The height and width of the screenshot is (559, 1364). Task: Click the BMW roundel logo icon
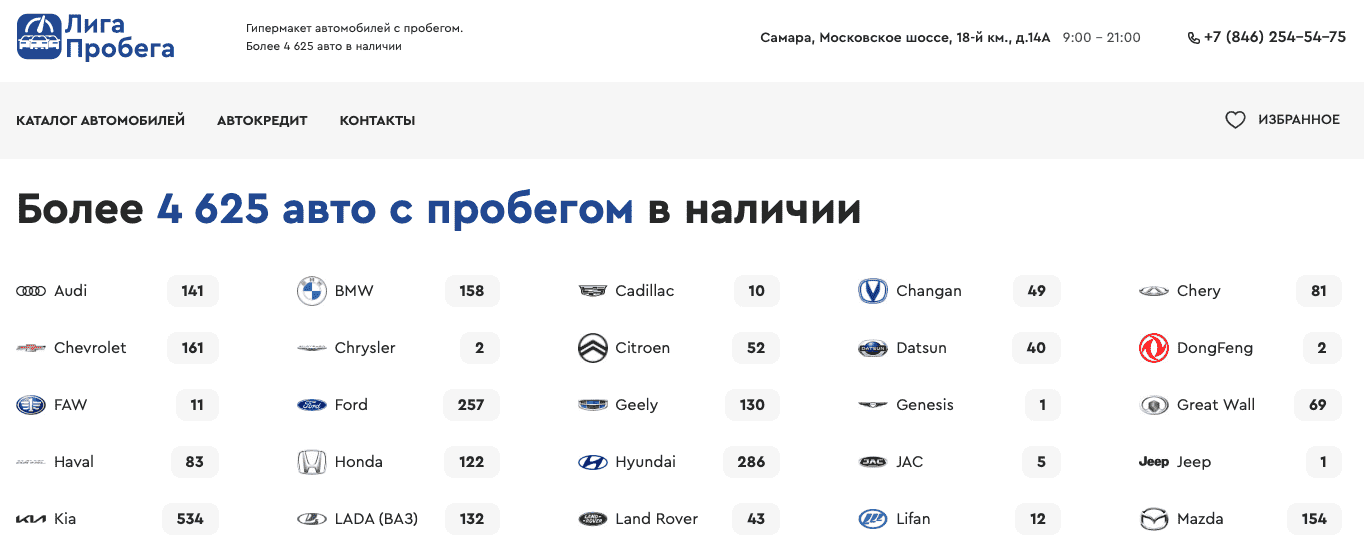pyautogui.click(x=312, y=291)
